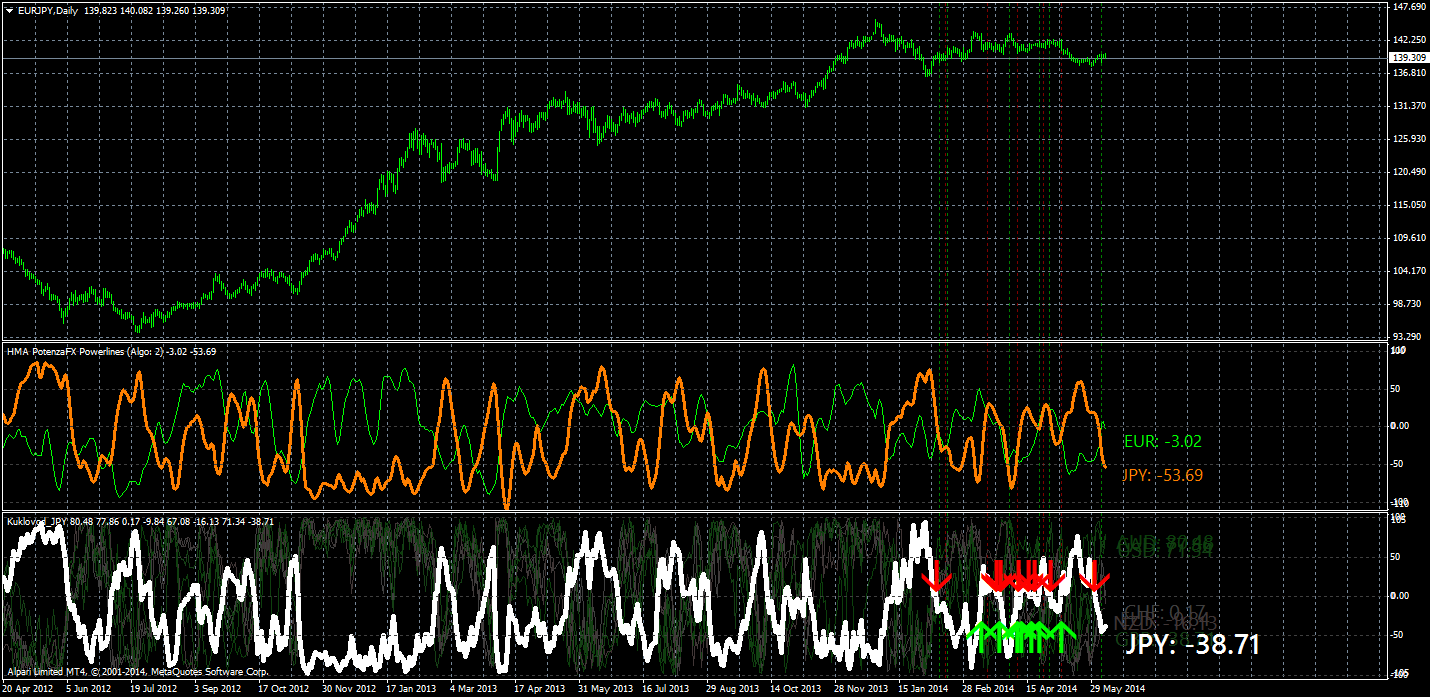Click the 5 Jun 2012 date label
The width and height of the screenshot is (1430, 697).
pos(88,689)
